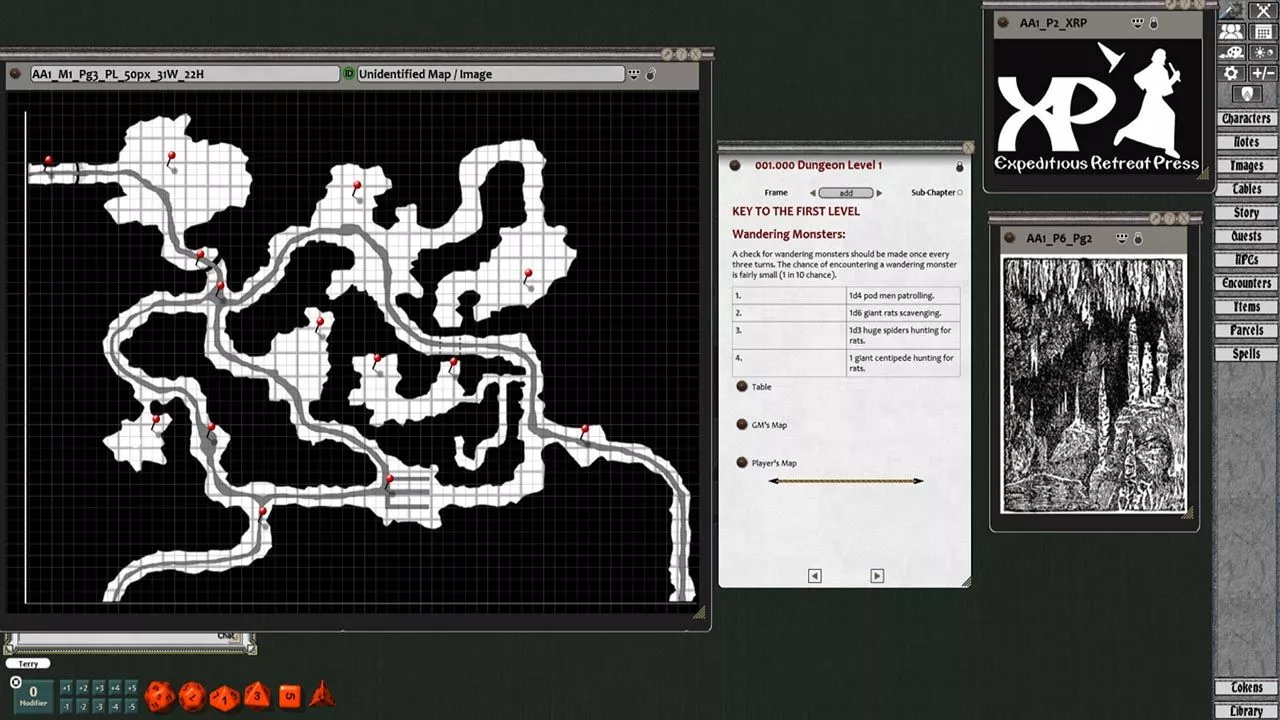The image size is (1280, 720).
Task: Open the Encounters sidebar button
Action: [x=1246, y=283]
